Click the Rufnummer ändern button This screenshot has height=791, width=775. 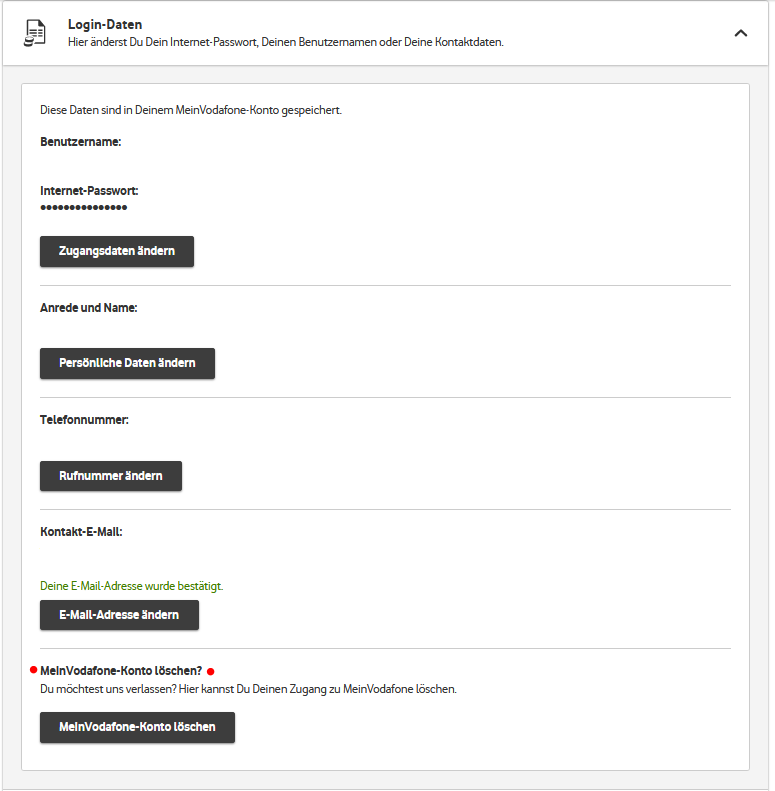(111, 476)
